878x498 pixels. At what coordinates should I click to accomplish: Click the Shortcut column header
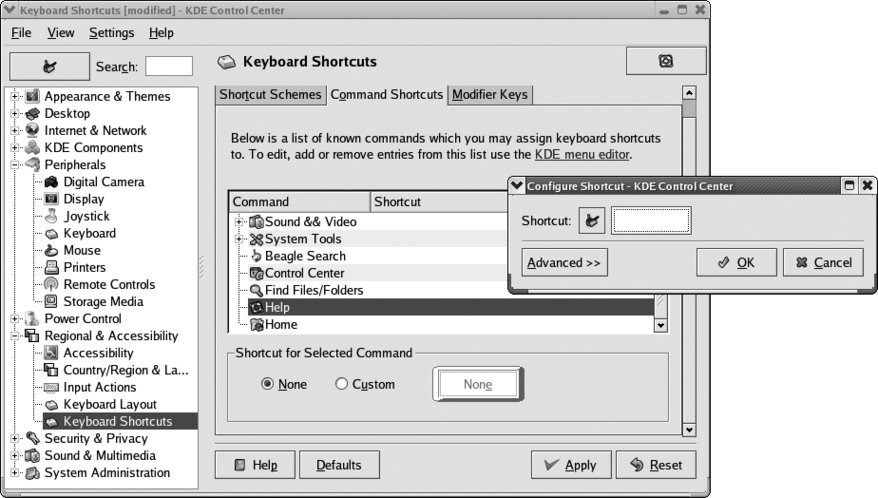pyautogui.click(x=440, y=202)
